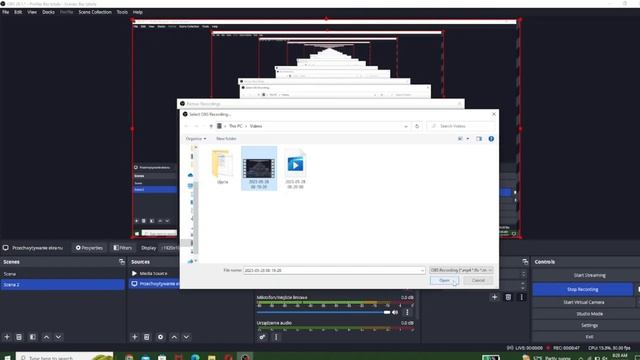640x360 pixels.
Task: Change view layout icon in file dialog
Action: 460,139
